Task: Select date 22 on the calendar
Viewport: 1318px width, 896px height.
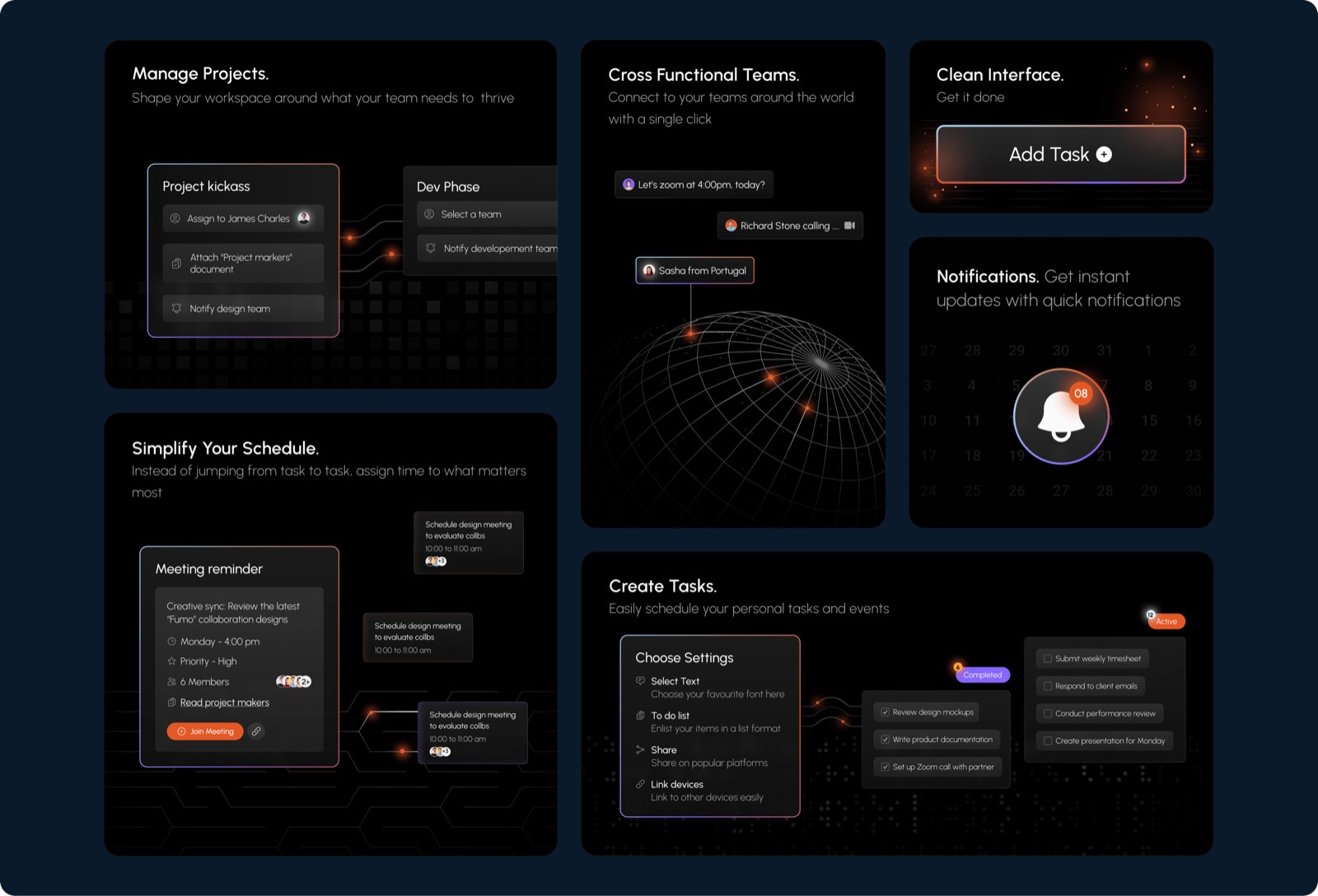Action: point(1148,455)
